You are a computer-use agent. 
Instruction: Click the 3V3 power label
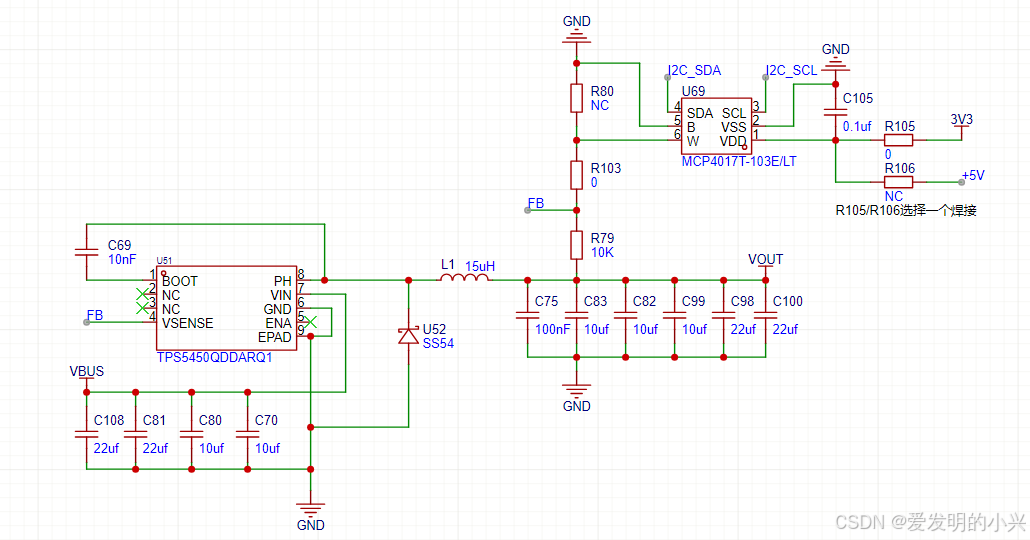click(x=961, y=120)
